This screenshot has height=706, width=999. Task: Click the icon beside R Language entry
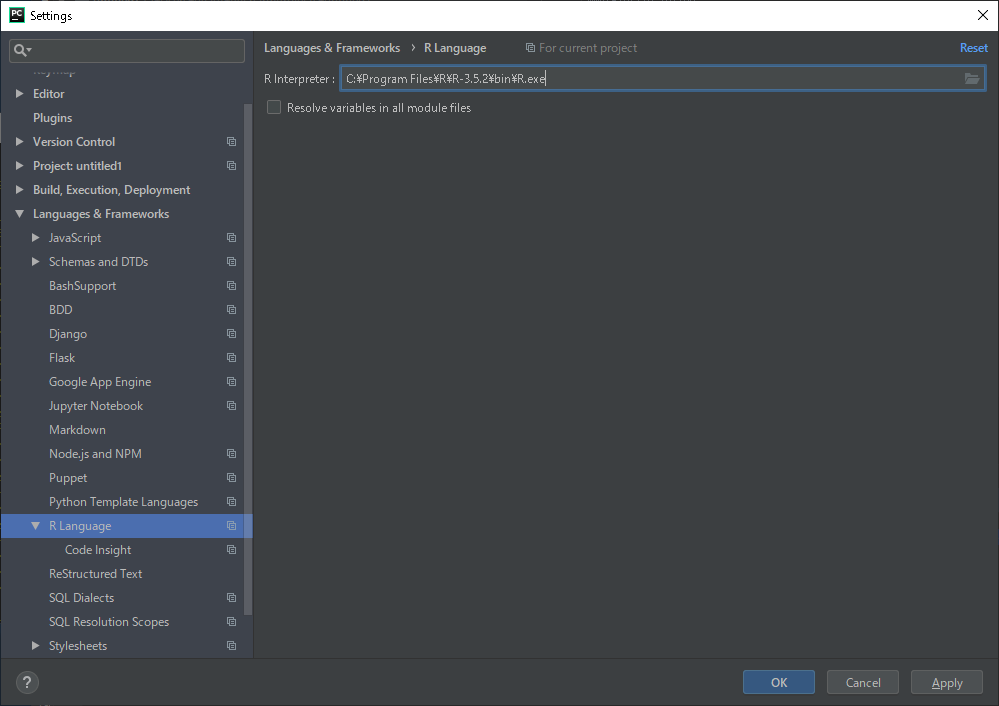click(x=231, y=525)
